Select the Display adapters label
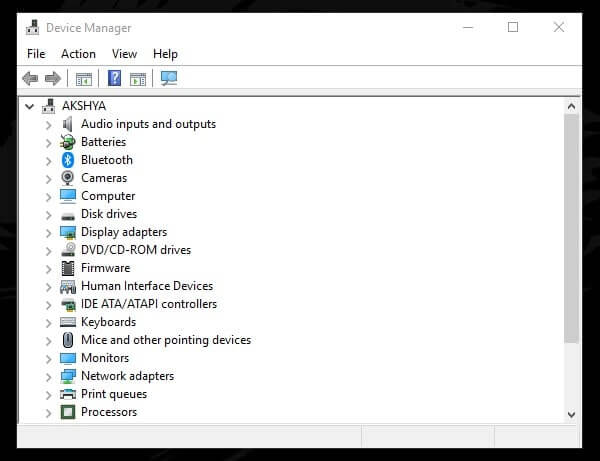600x461 pixels. pyautogui.click(x=124, y=232)
